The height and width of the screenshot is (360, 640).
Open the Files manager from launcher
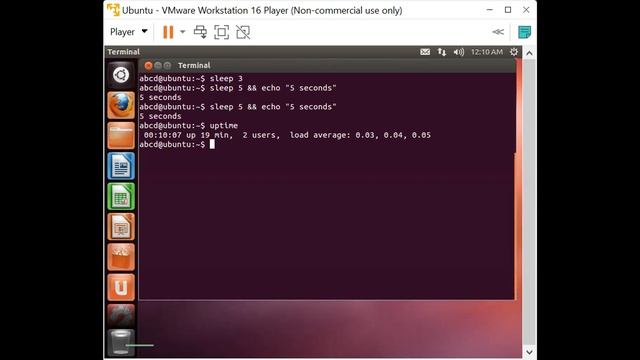pos(121,136)
